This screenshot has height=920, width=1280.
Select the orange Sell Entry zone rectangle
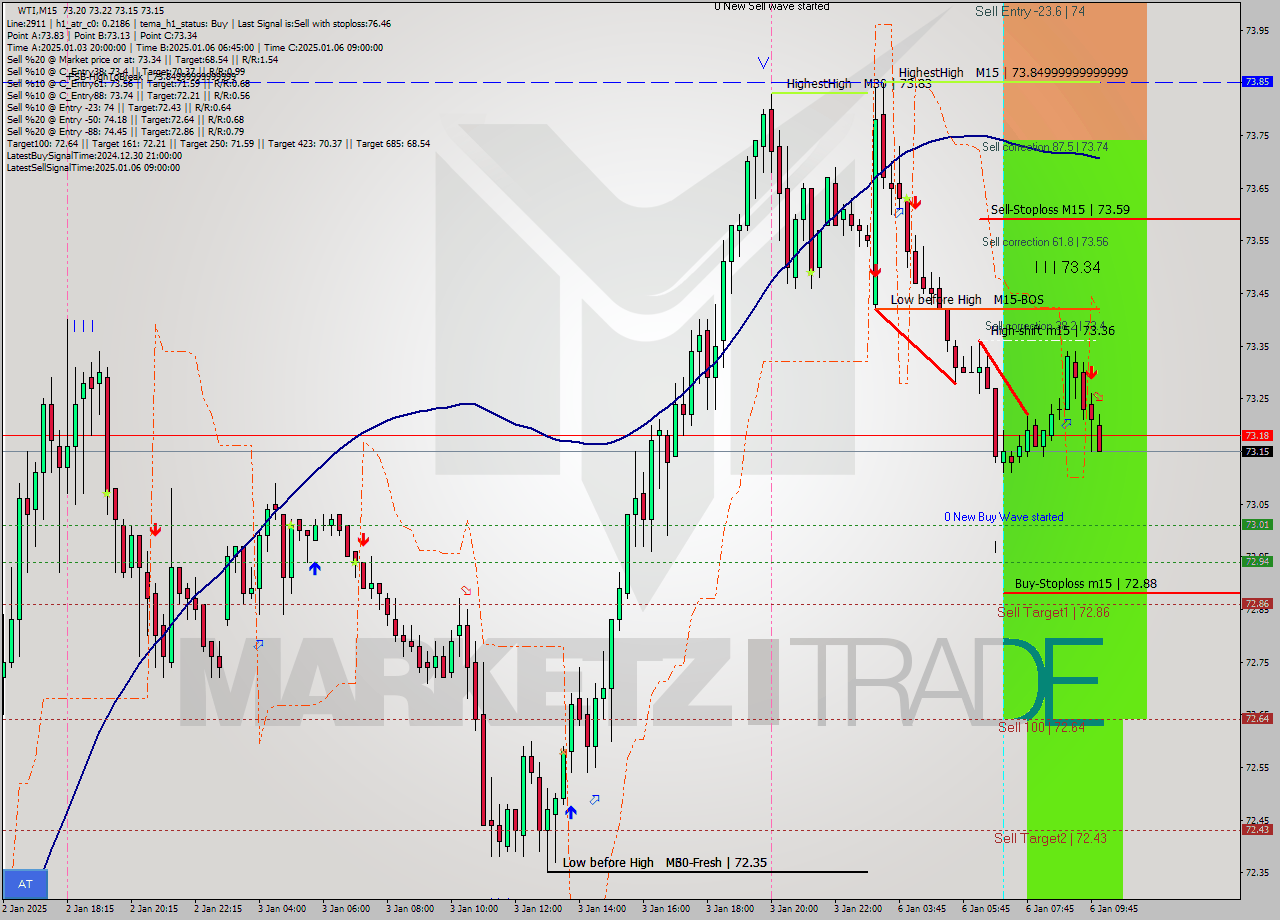pos(1075,69)
